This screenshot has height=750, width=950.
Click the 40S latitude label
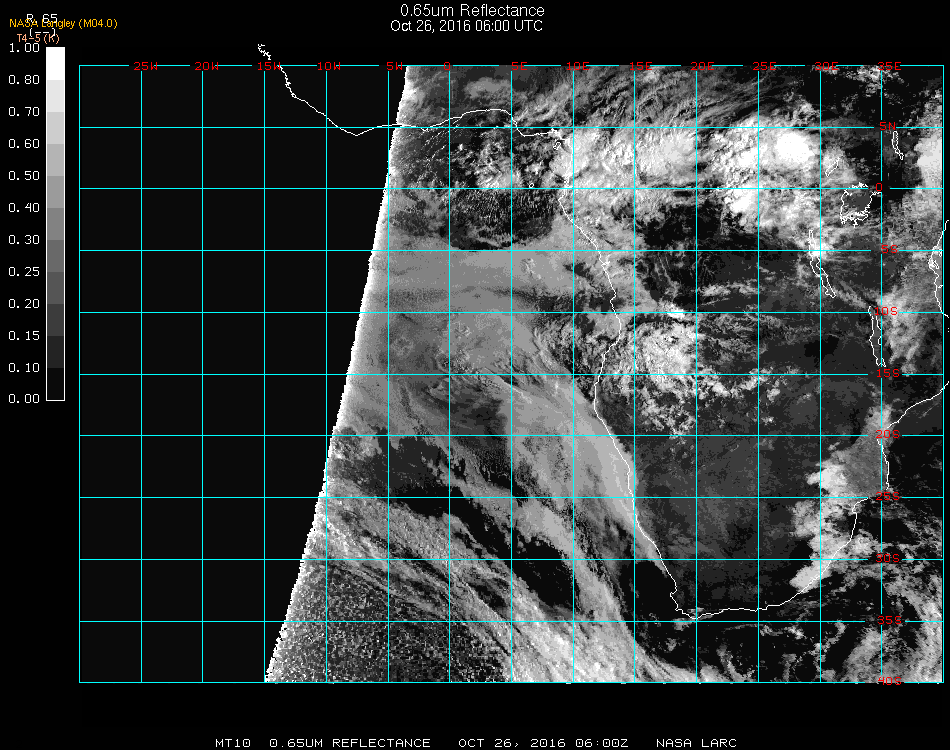tap(888, 682)
